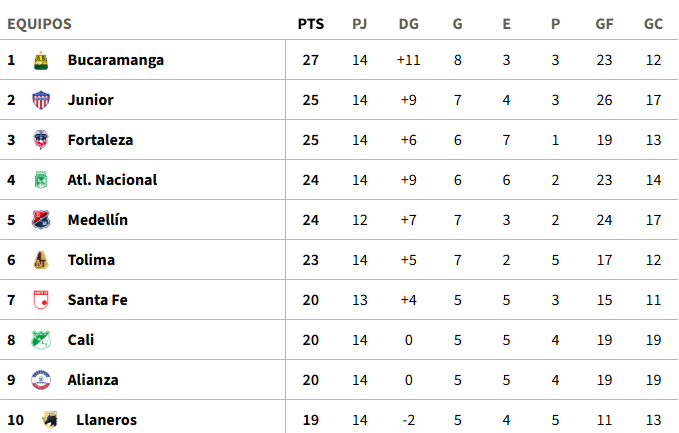Select the Llaneros team name
679x433 pixels.
point(106,420)
